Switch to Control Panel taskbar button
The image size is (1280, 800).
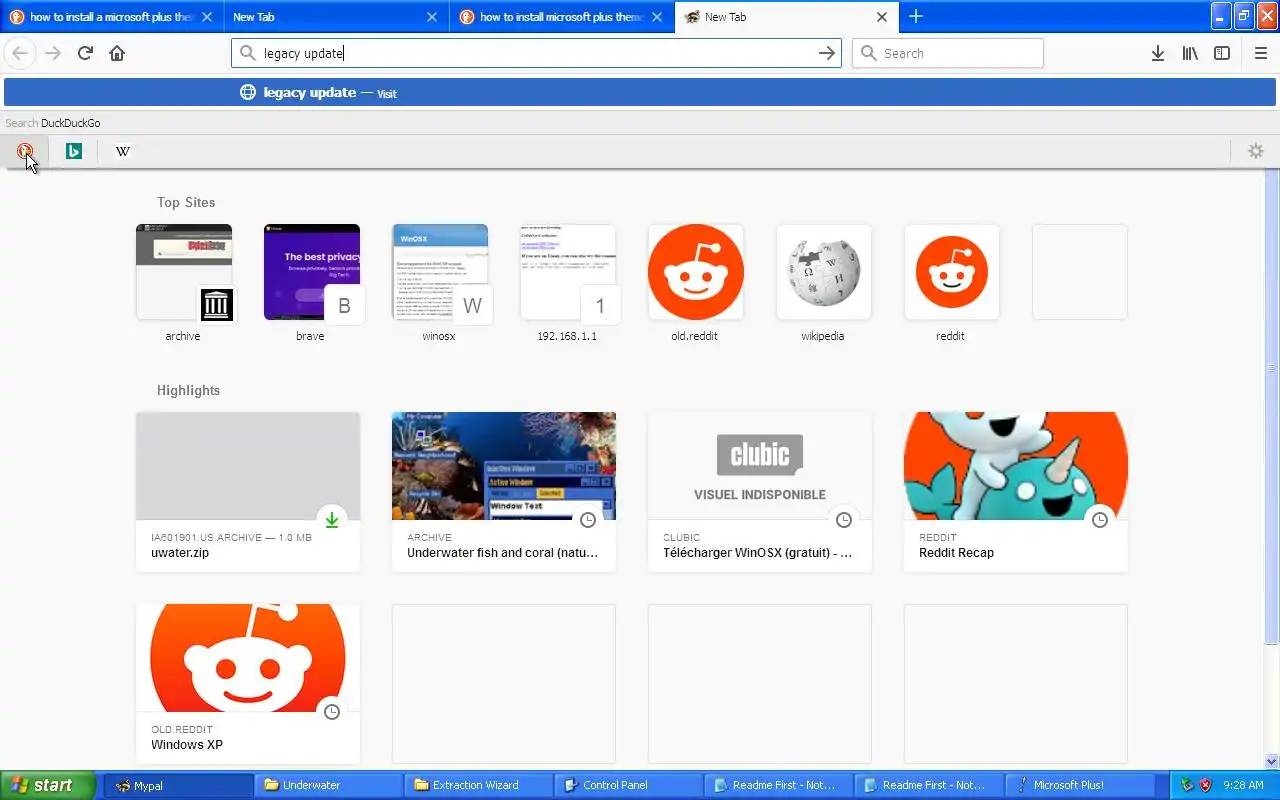tap(628, 785)
